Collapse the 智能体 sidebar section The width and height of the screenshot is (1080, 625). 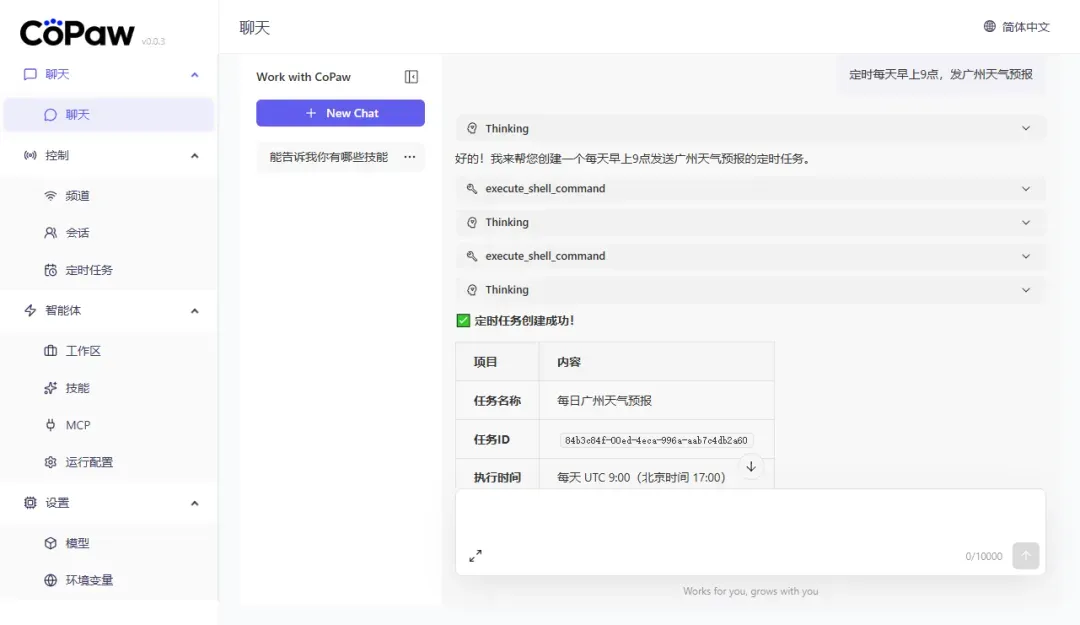pos(194,311)
